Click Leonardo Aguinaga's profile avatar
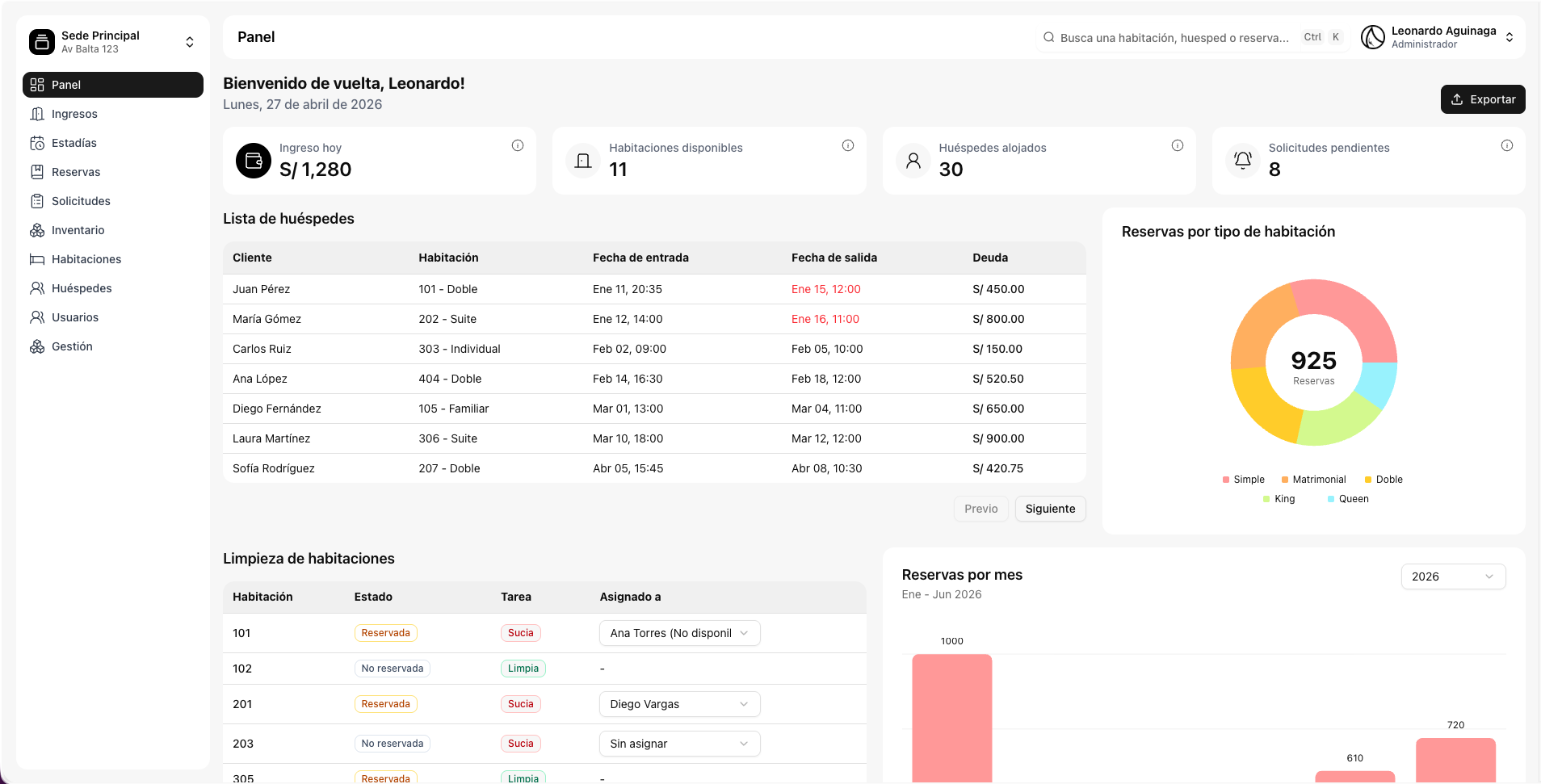Viewport: 1541px width, 784px height. point(1373,37)
